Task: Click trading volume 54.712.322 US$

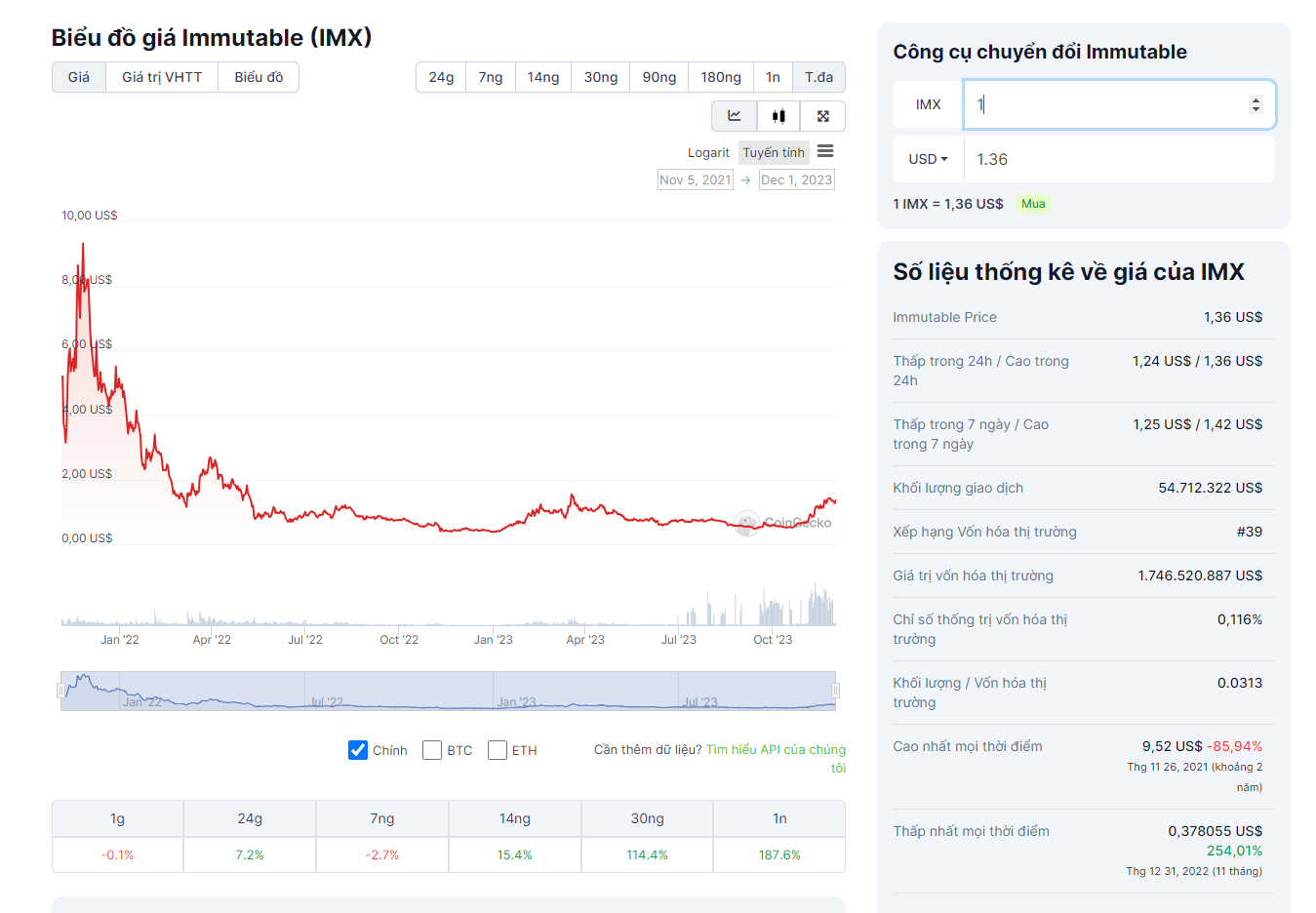Action: 1210,488
